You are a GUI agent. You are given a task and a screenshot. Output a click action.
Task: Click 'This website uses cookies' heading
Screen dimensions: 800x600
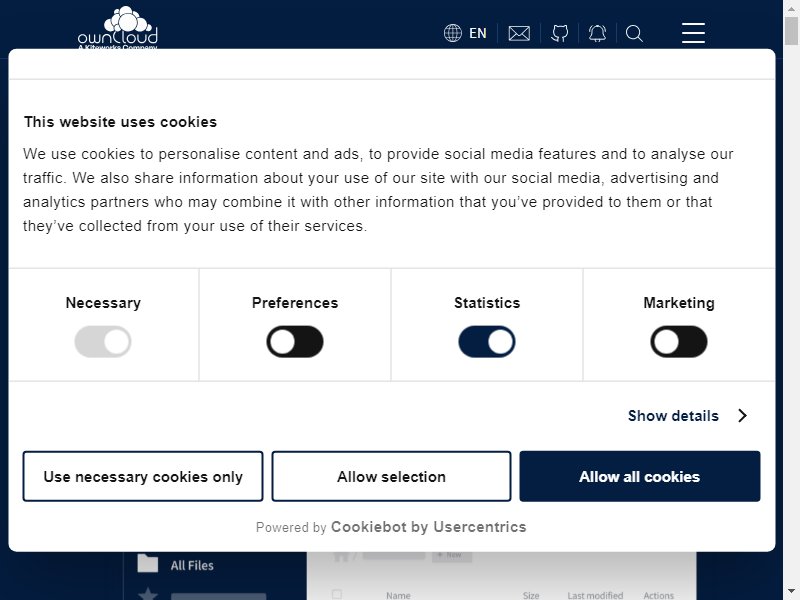click(x=120, y=122)
